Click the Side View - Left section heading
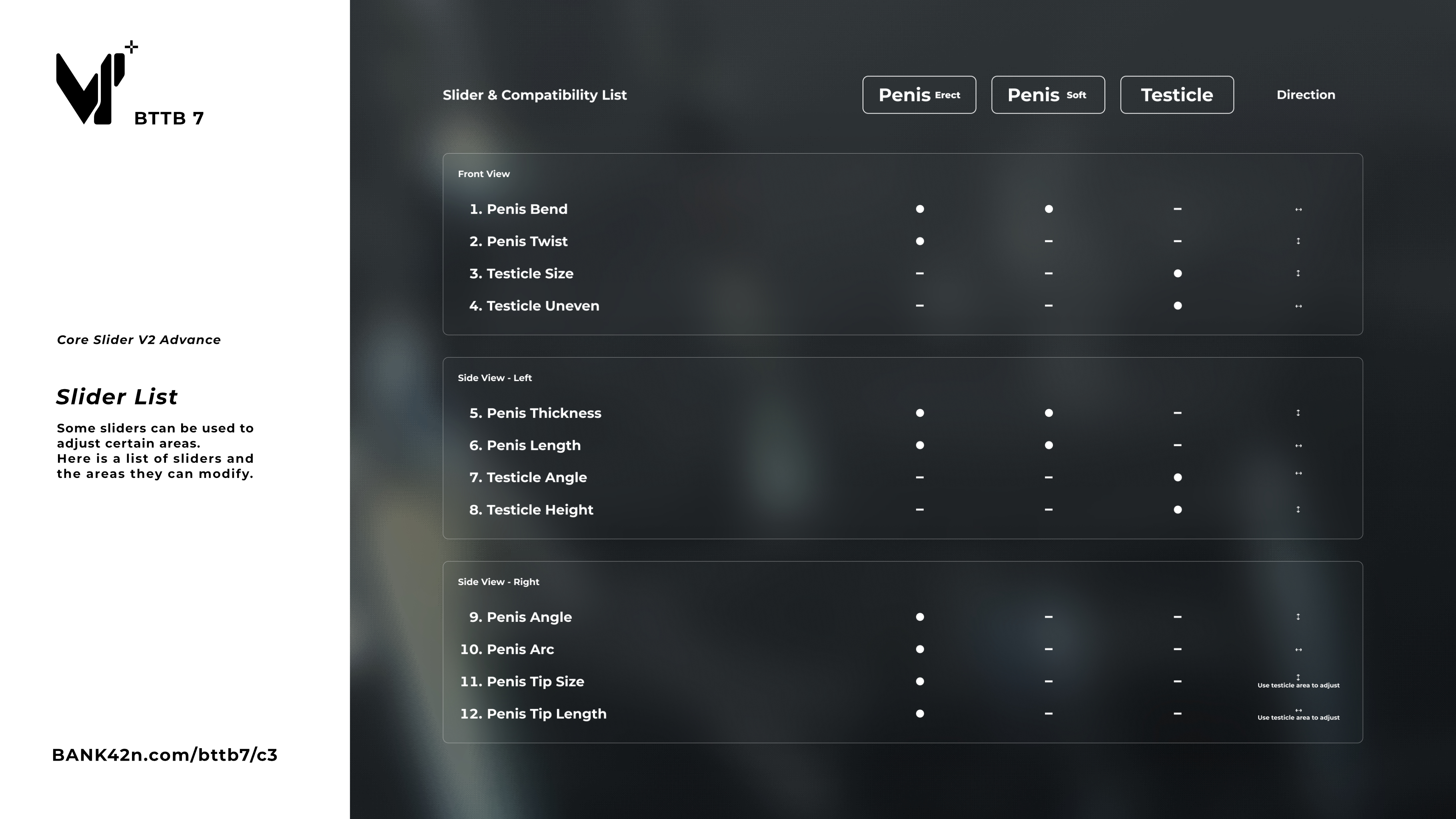1456x819 pixels. click(495, 378)
